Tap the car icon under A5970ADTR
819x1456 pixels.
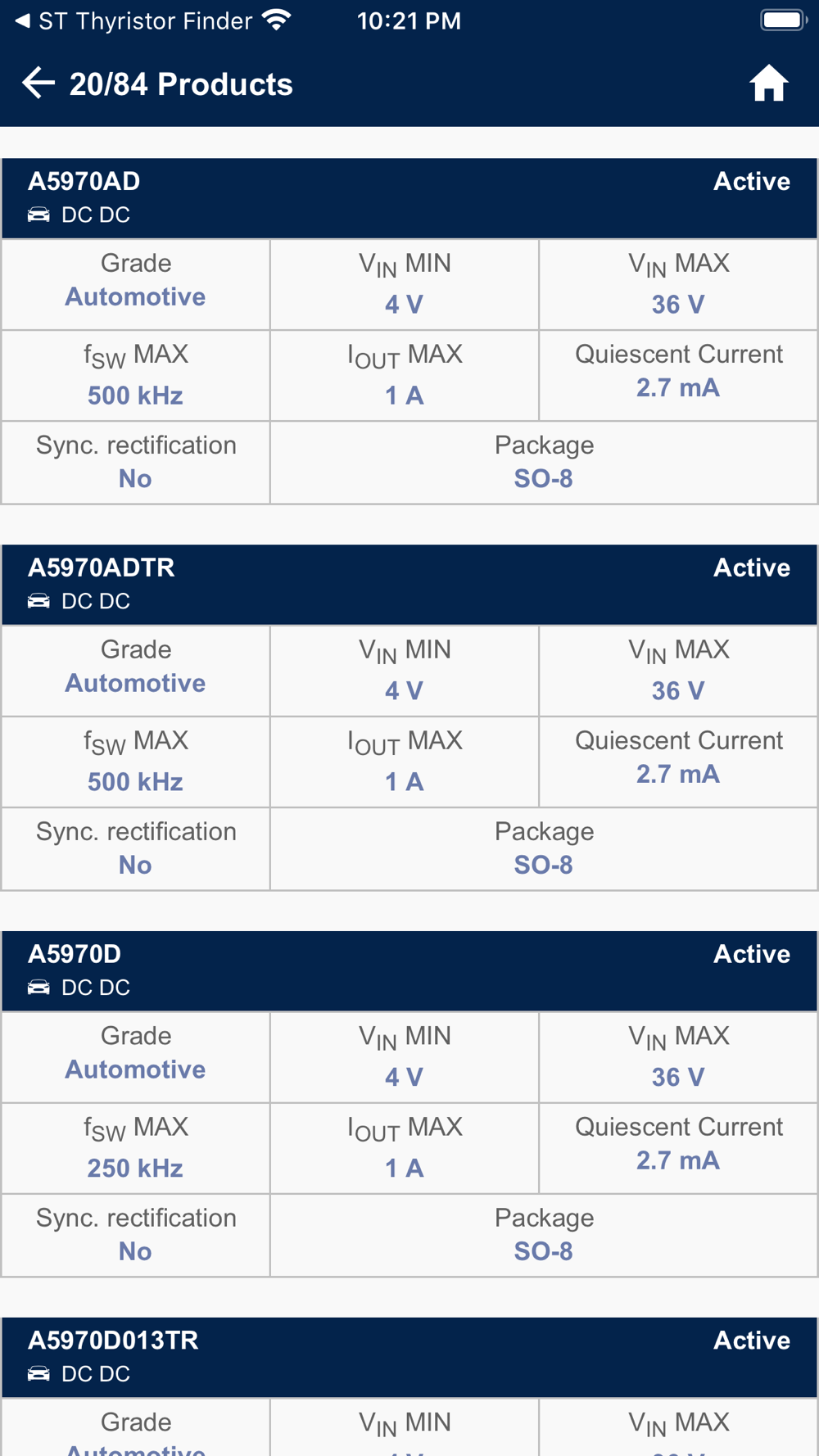point(38,601)
